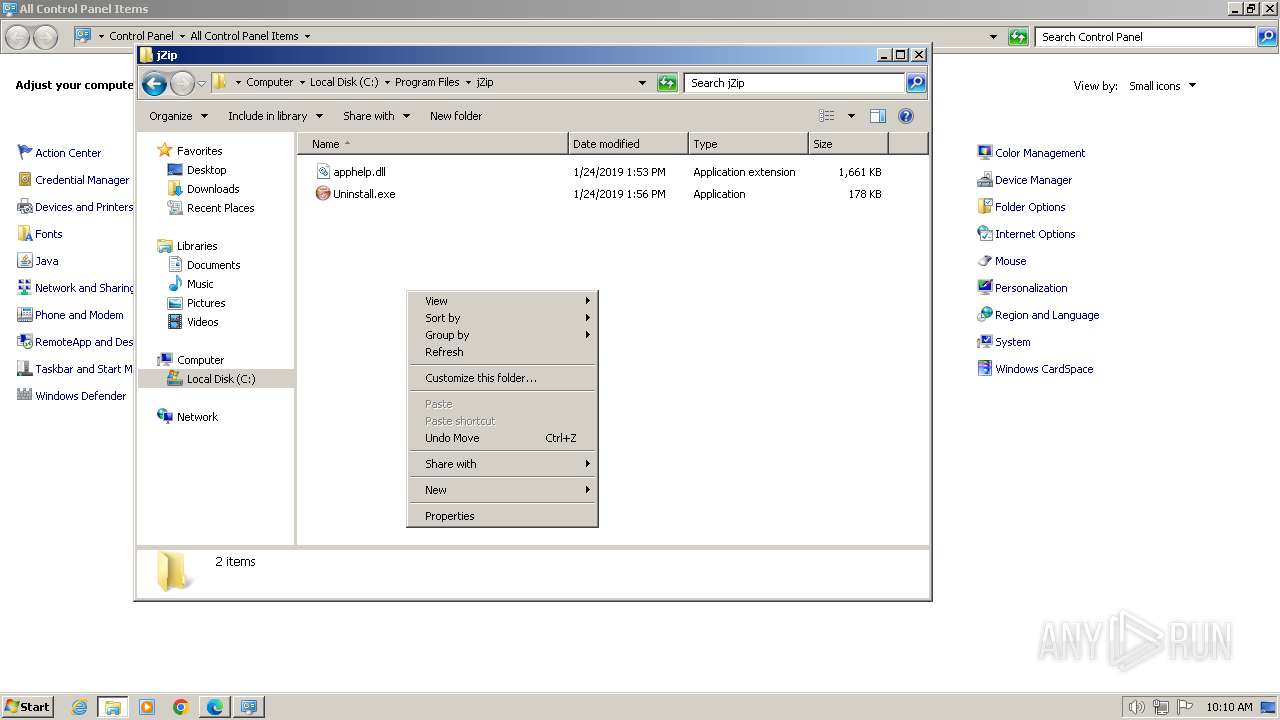1280x720 pixels.
Task: Sort files by Type column header
Action: pos(748,144)
